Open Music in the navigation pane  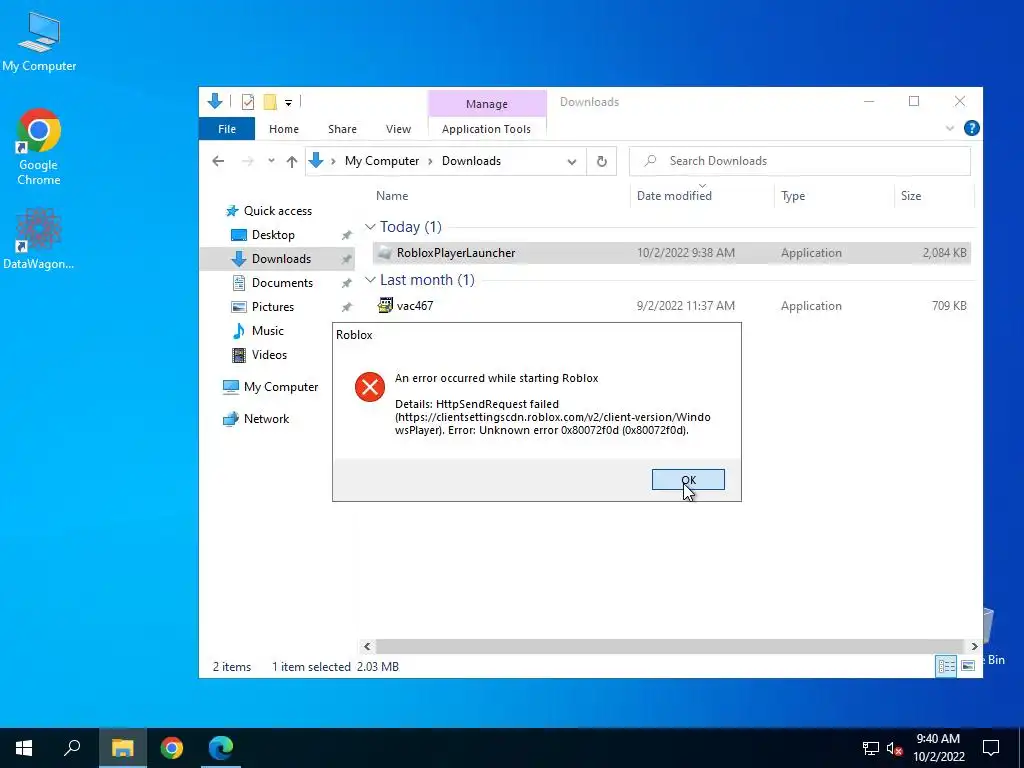pyautogui.click(x=267, y=330)
